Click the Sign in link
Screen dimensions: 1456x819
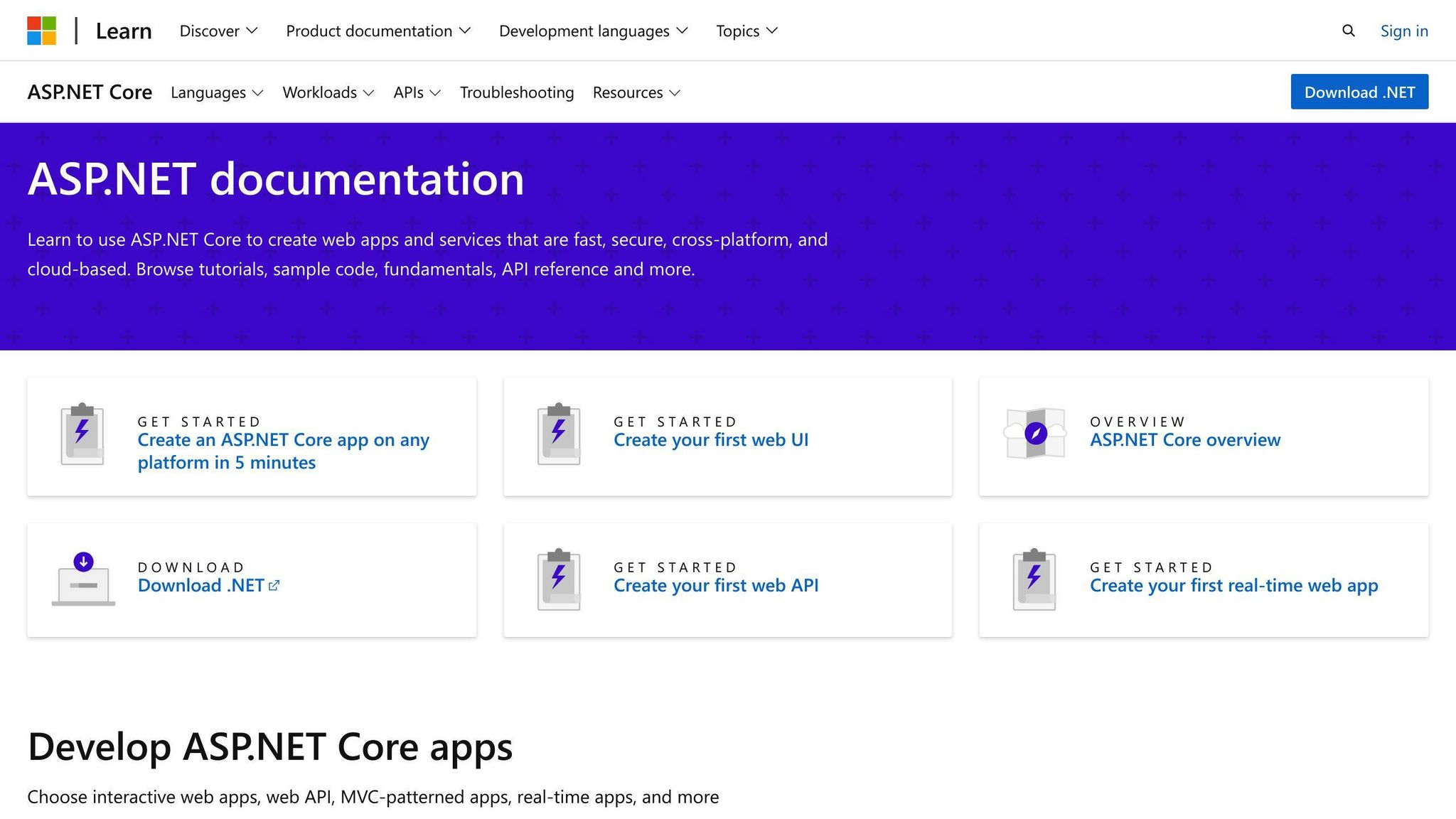[1403, 31]
